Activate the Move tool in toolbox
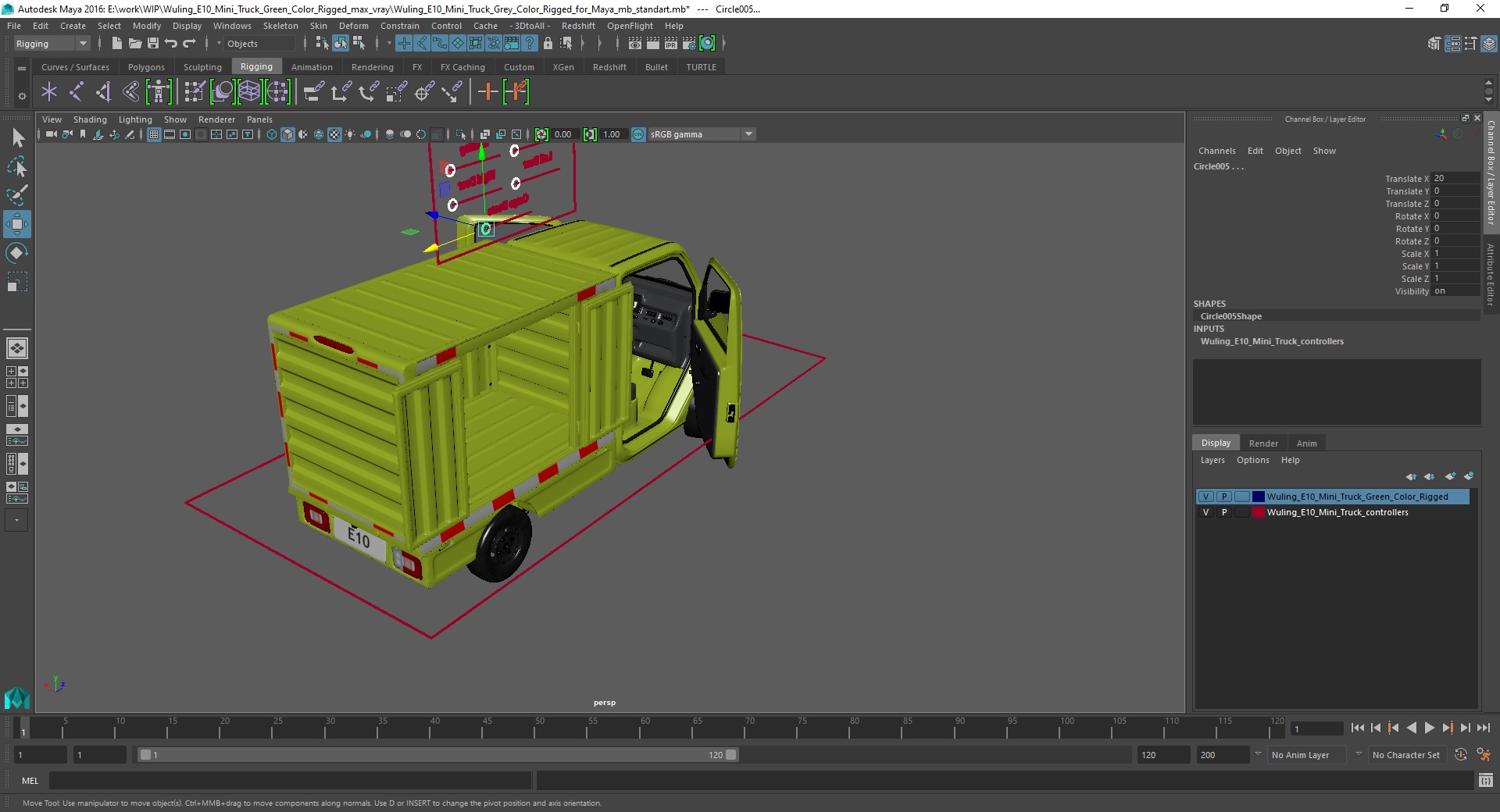This screenshot has height=812, width=1500. point(17,224)
